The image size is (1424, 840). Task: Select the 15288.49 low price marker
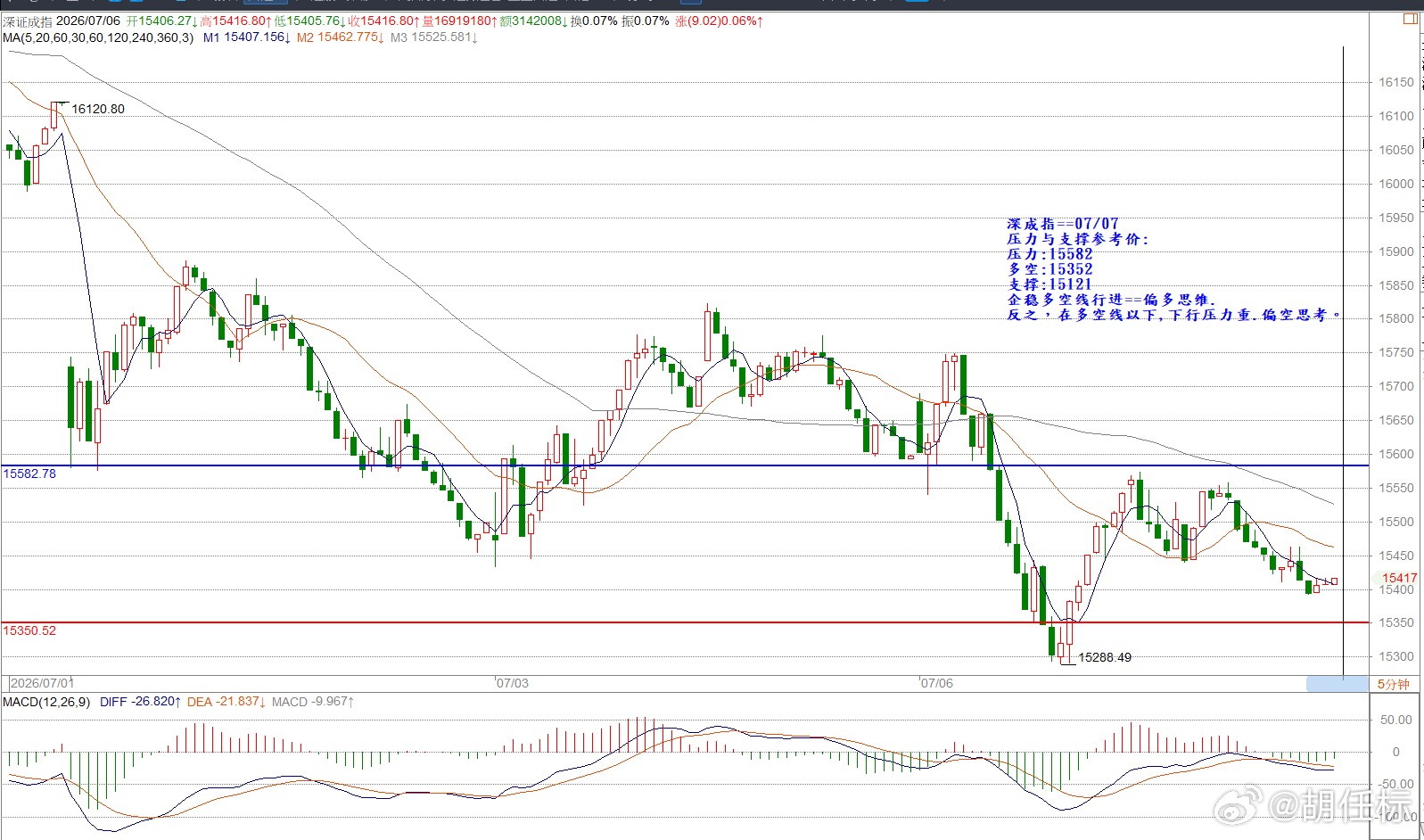tap(1105, 657)
